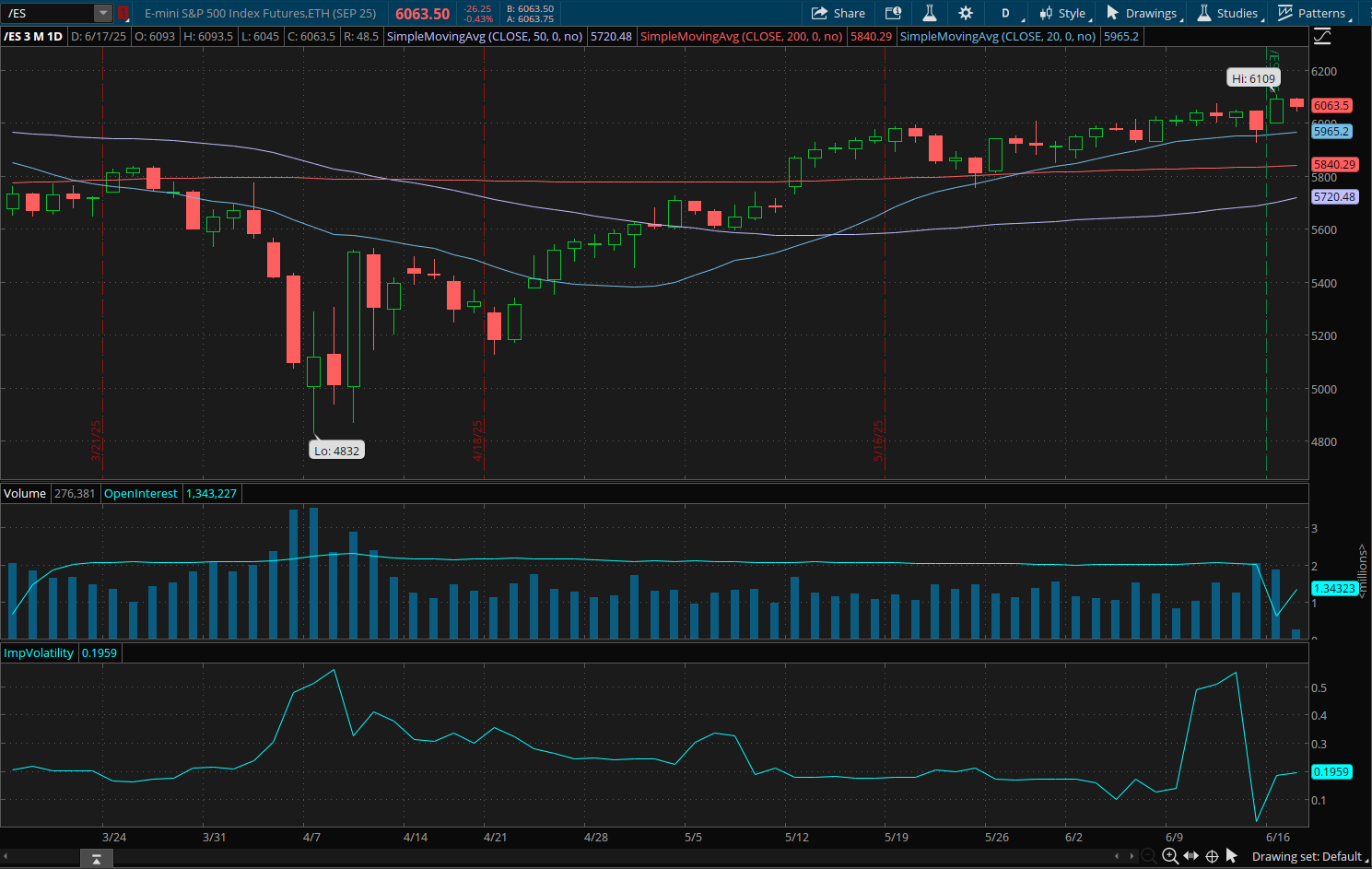
Task: Click the crosshair cursor icon
Action: pos(1212,856)
